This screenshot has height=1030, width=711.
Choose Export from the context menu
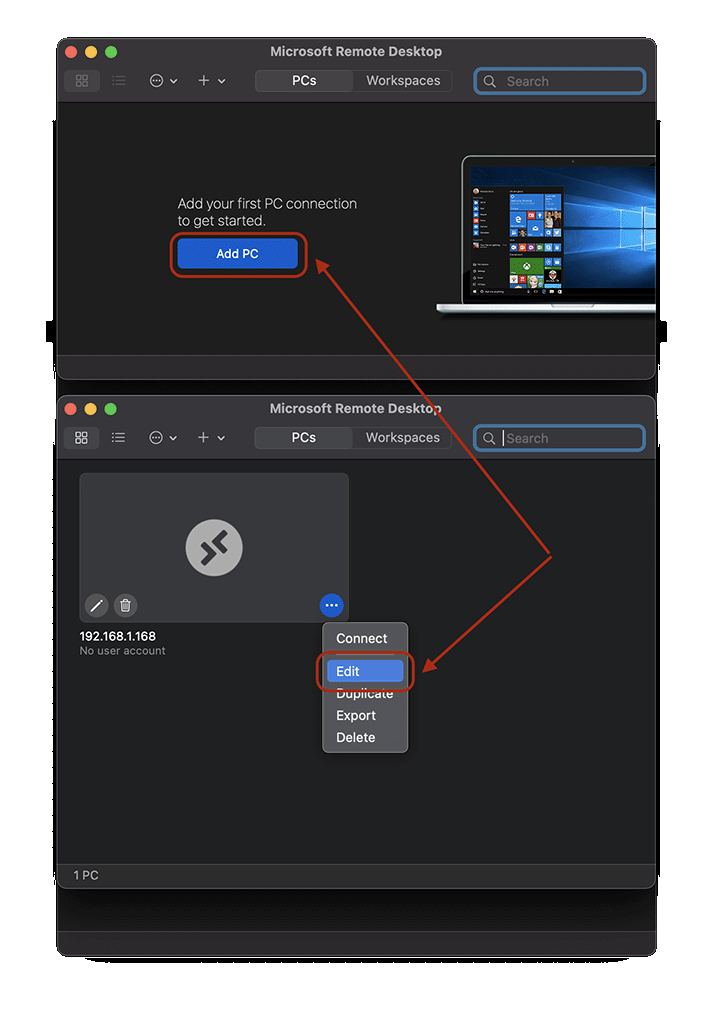(365, 715)
